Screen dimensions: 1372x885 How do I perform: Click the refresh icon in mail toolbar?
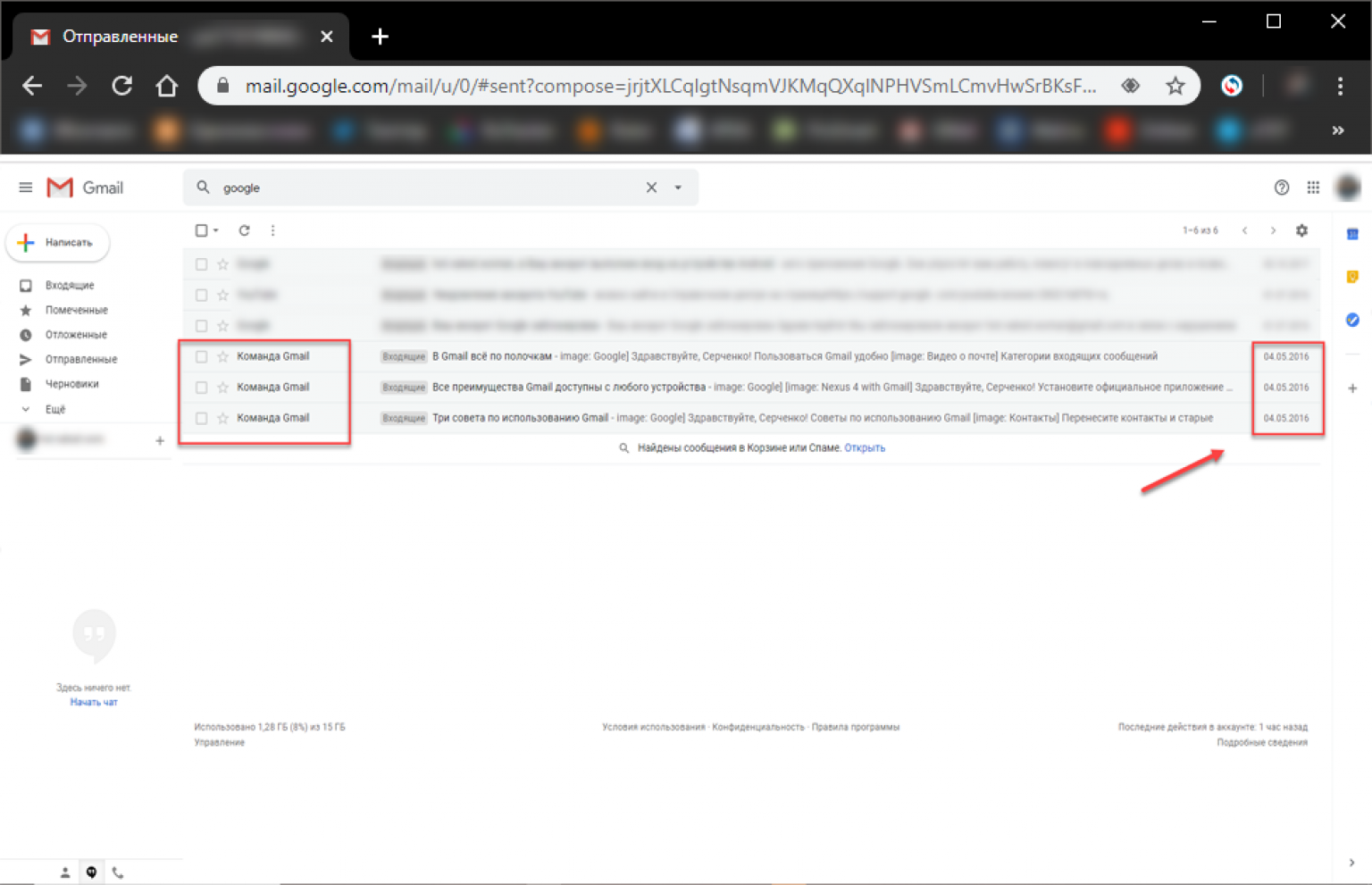coord(244,230)
